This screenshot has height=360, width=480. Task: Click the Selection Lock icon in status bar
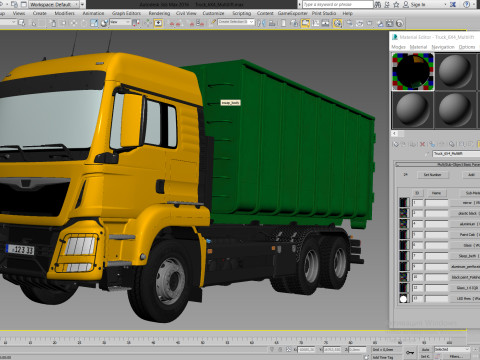coord(280,349)
